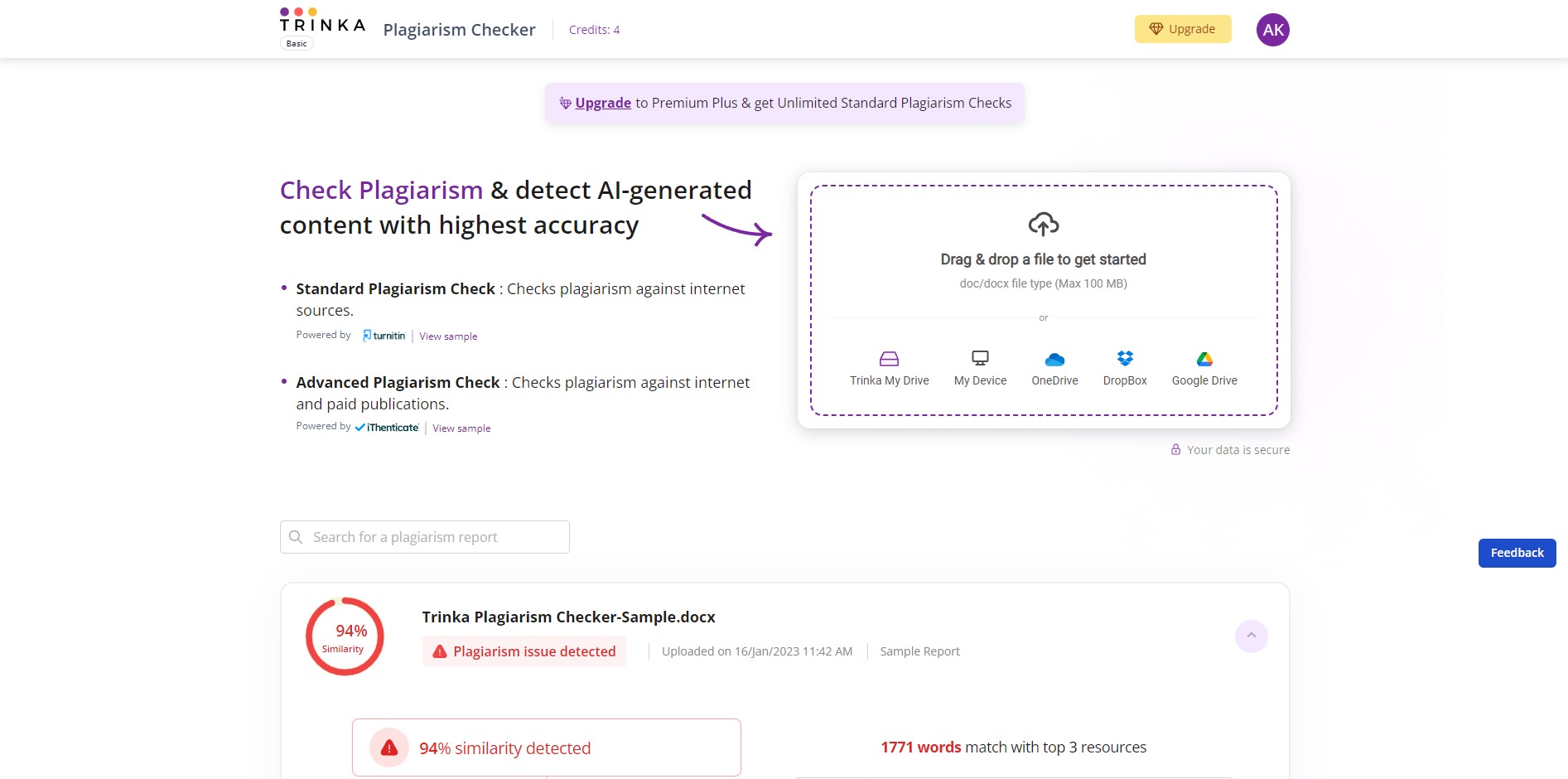1568x779 pixels.
Task: Open the AK user avatar menu
Action: tap(1272, 30)
